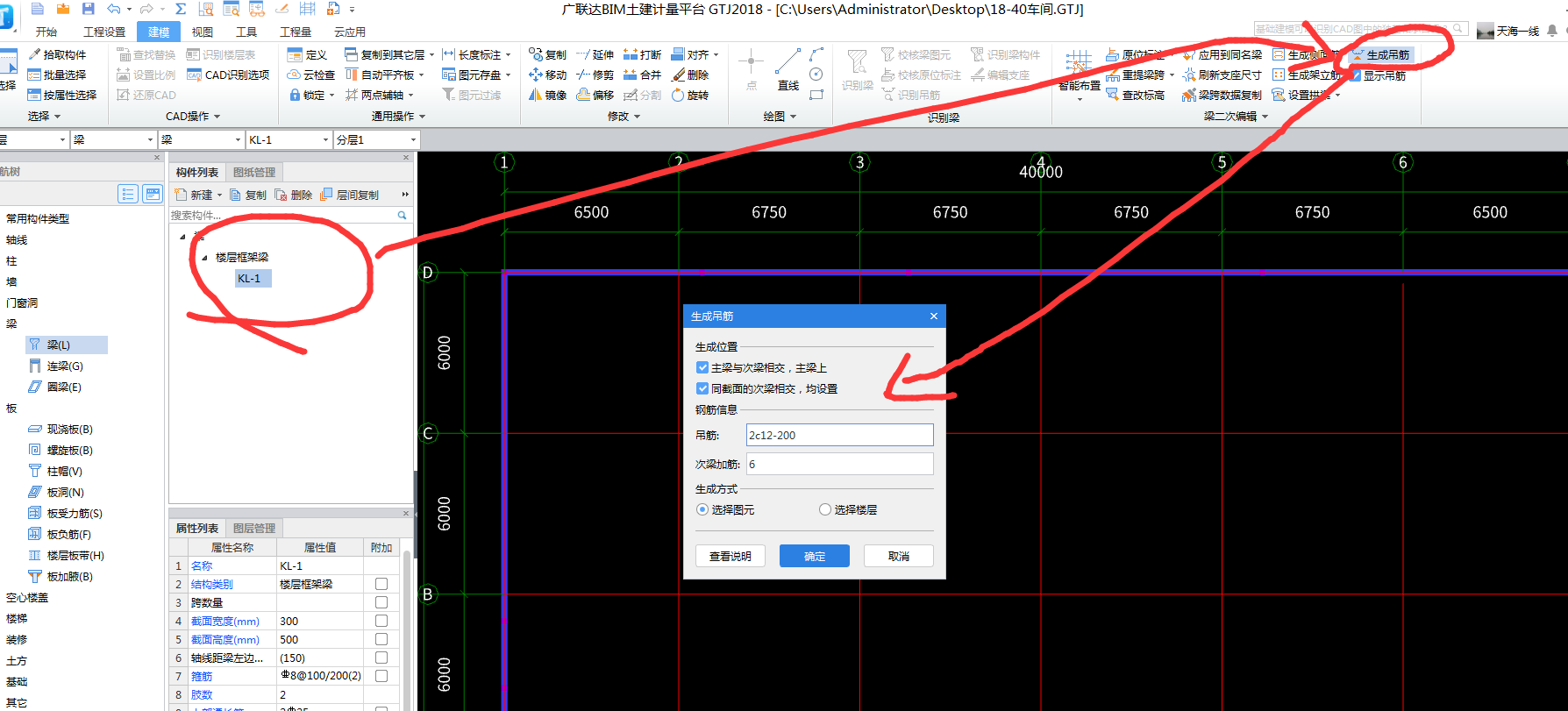
Task: Click the 删除 delete tool in ribbon
Action: coord(690,75)
